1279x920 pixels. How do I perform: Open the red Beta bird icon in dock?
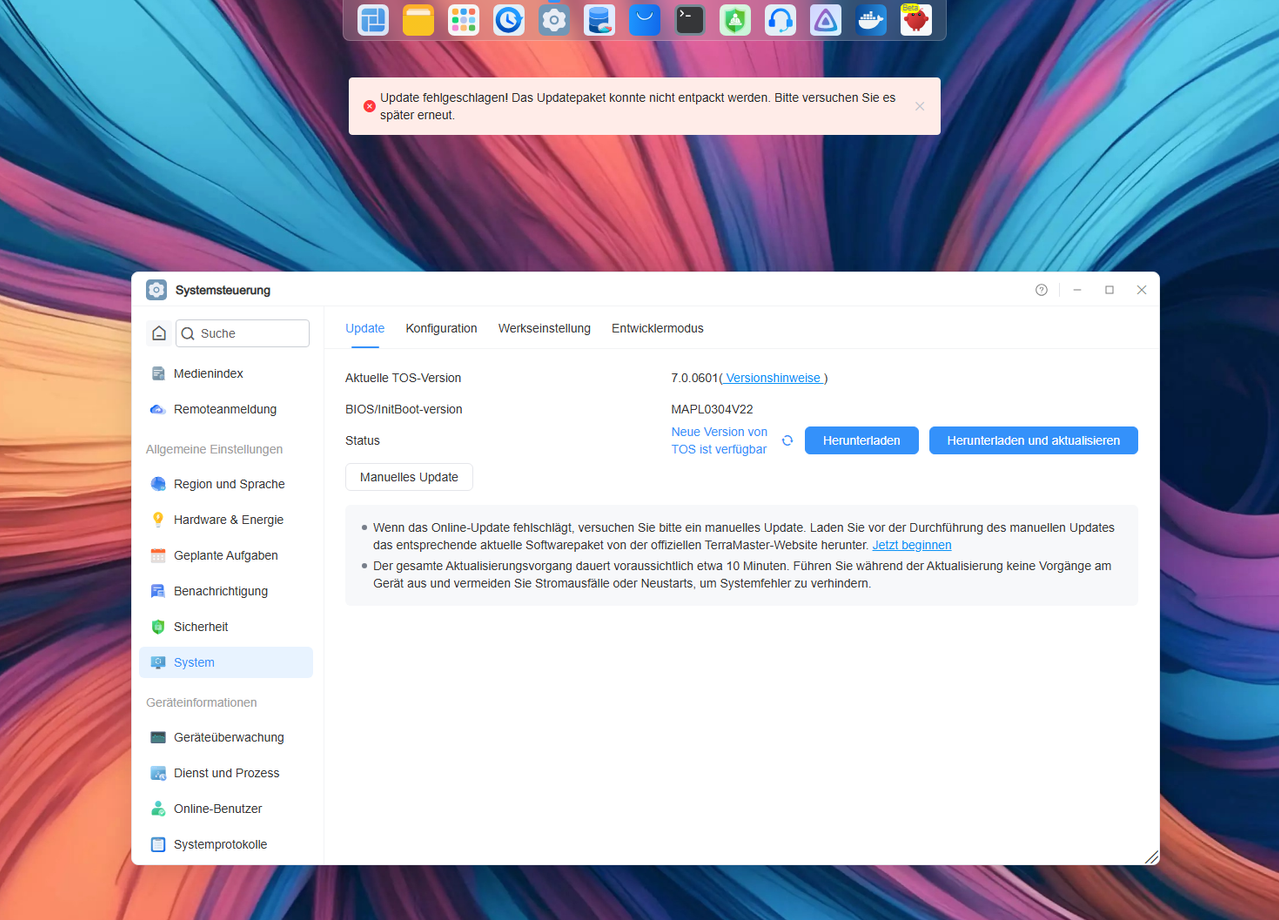point(916,20)
